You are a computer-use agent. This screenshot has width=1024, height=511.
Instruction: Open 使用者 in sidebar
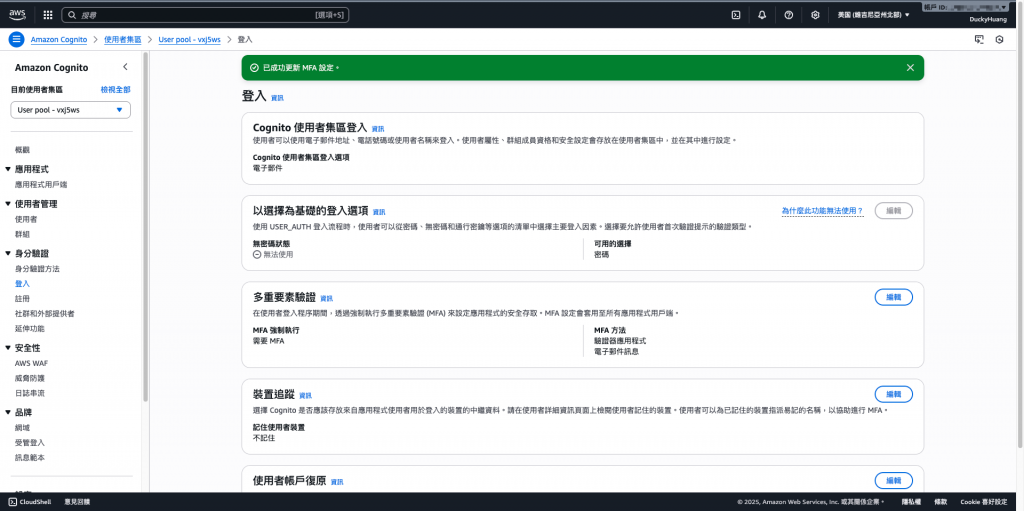(x=26, y=219)
